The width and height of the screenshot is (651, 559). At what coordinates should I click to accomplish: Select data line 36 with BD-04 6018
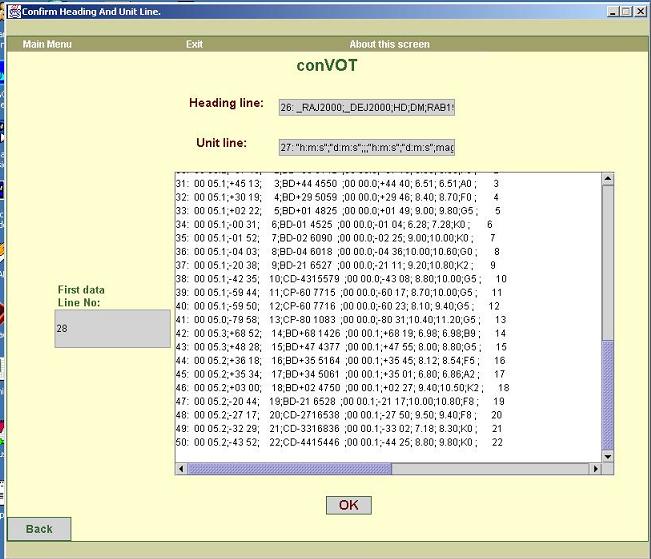pos(338,252)
